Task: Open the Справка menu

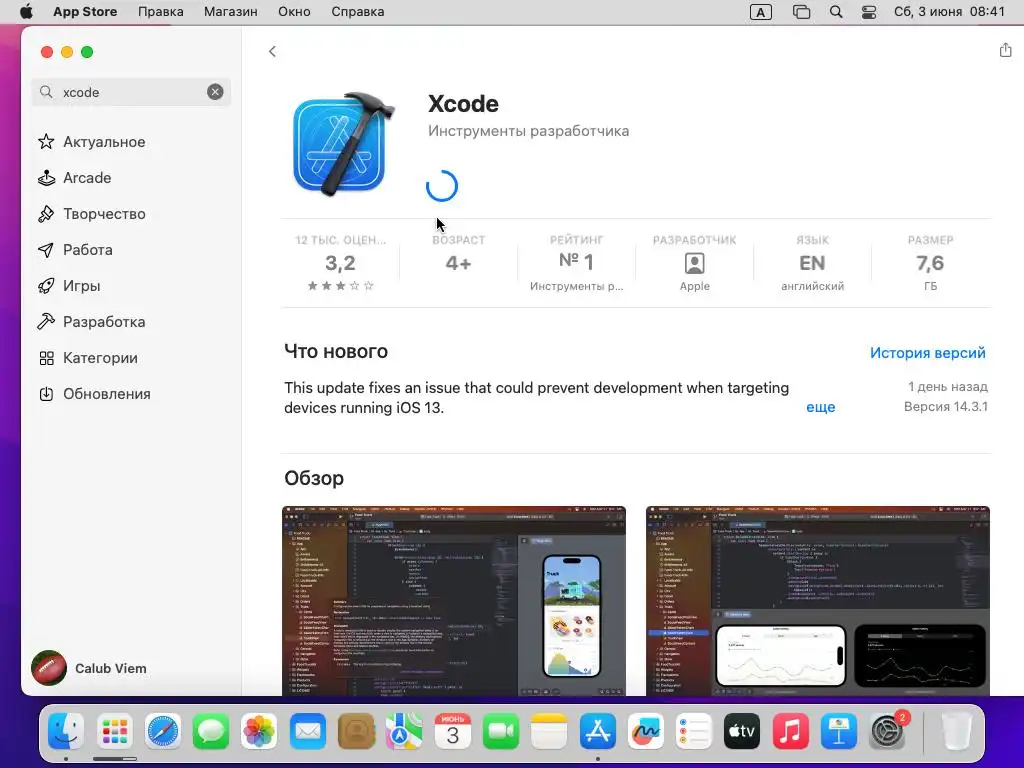Action: coord(357,12)
